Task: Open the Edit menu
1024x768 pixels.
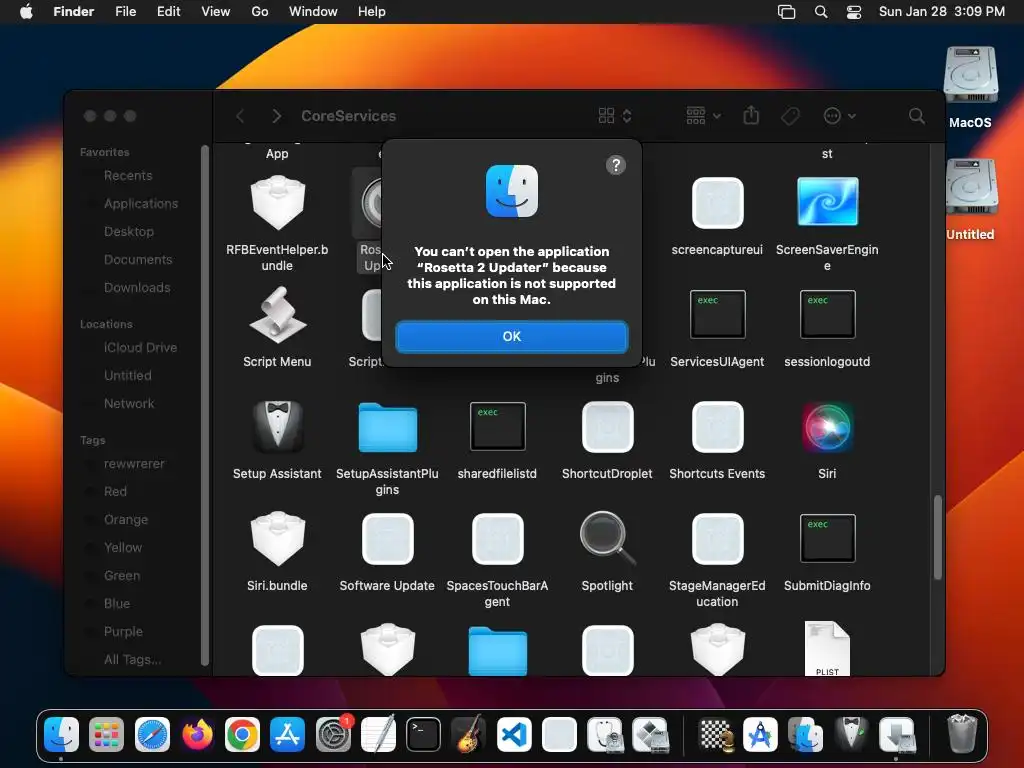Action: pos(168,12)
